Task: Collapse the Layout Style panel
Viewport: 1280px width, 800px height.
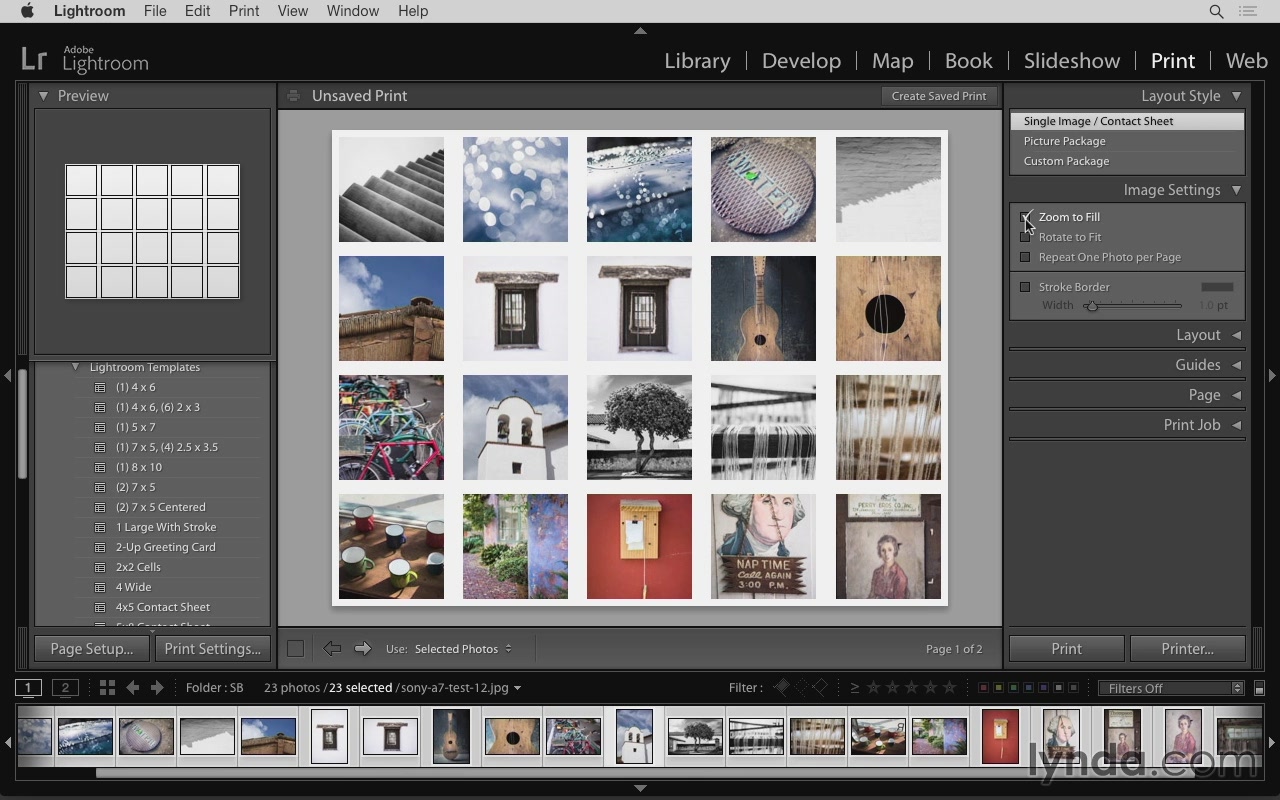Action: pos(1236,96)
